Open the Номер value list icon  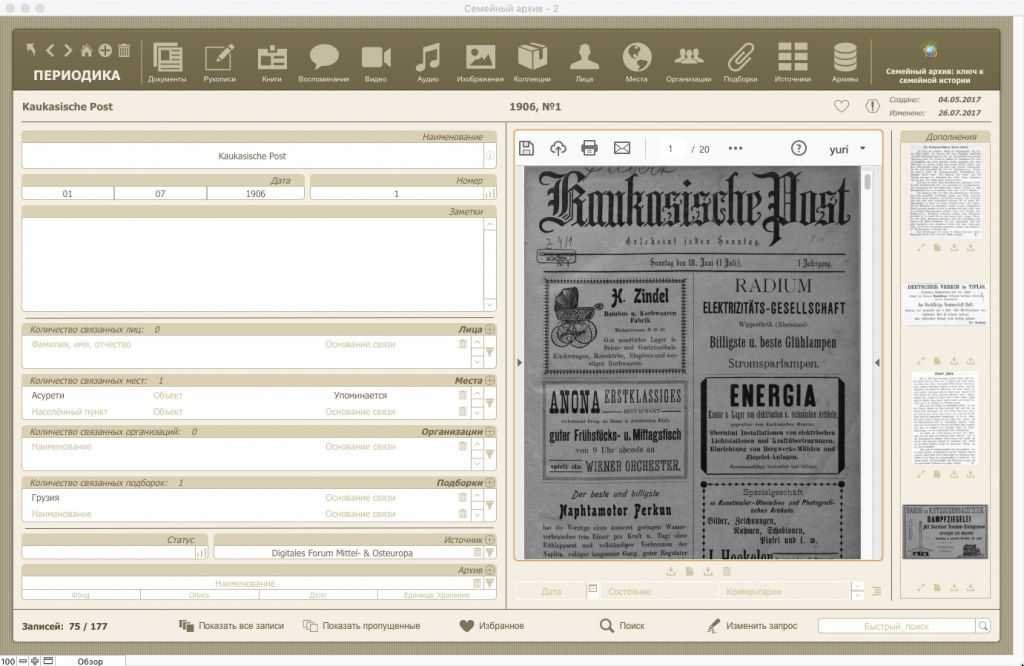pyautogui.click(x=490, y=193)
